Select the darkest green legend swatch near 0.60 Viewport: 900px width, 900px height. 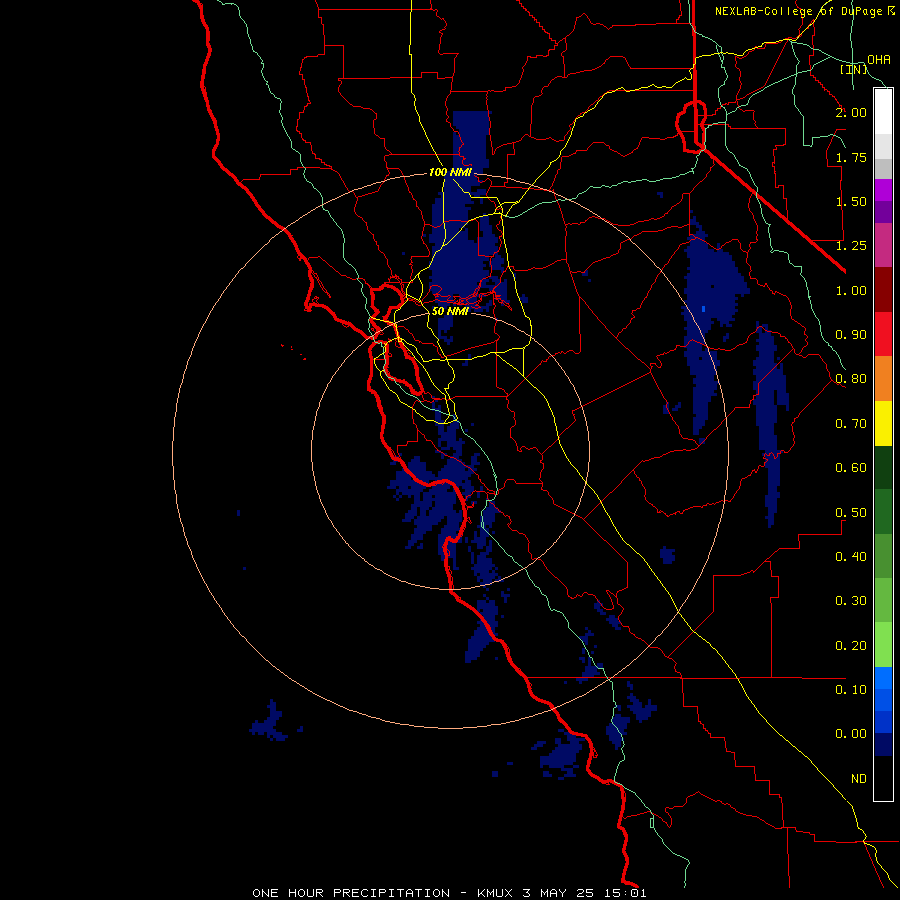(x=883, y=467)
